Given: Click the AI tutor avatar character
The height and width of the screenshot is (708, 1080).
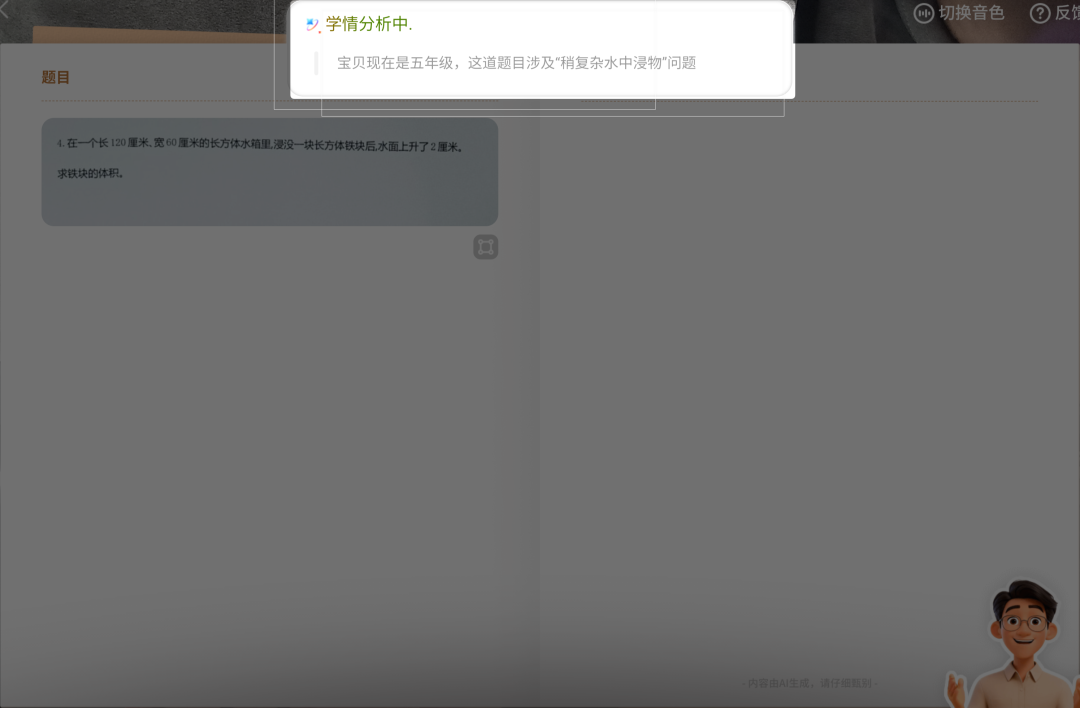Looking at the screenshot, I should (x=1012, y=645).
